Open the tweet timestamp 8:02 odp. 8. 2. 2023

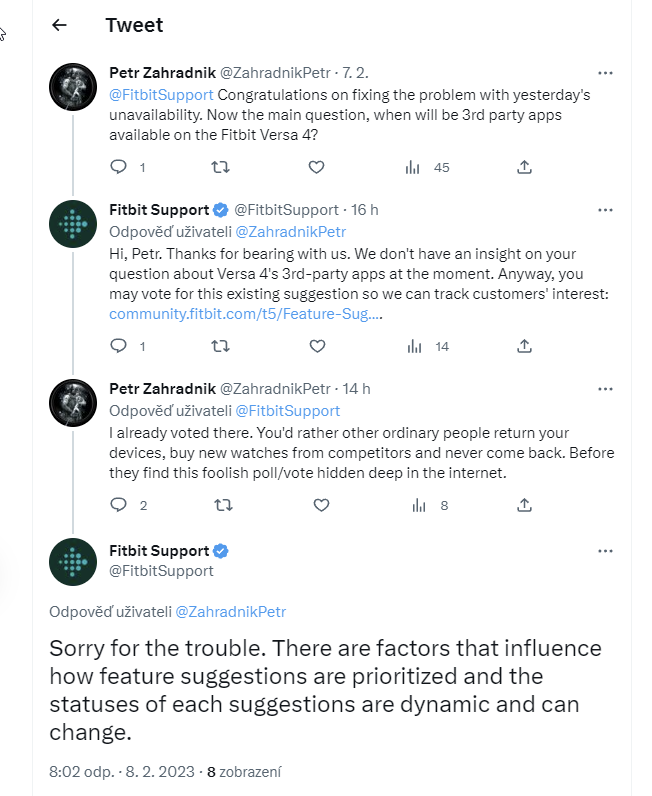point(122,772)
